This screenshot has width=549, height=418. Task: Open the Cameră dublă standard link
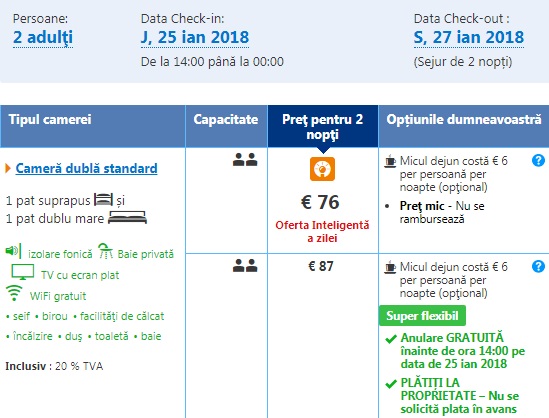(x=86, y=168)
